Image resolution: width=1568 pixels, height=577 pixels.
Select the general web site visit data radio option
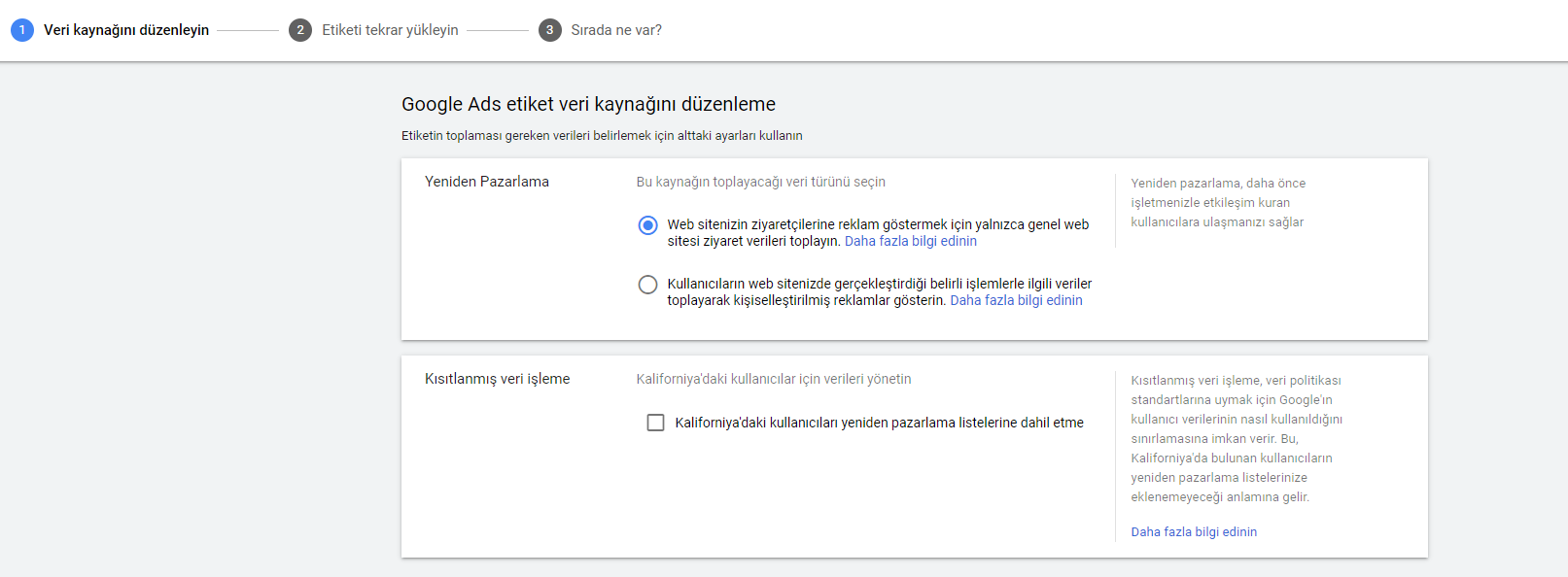click(x=647, y=225)
